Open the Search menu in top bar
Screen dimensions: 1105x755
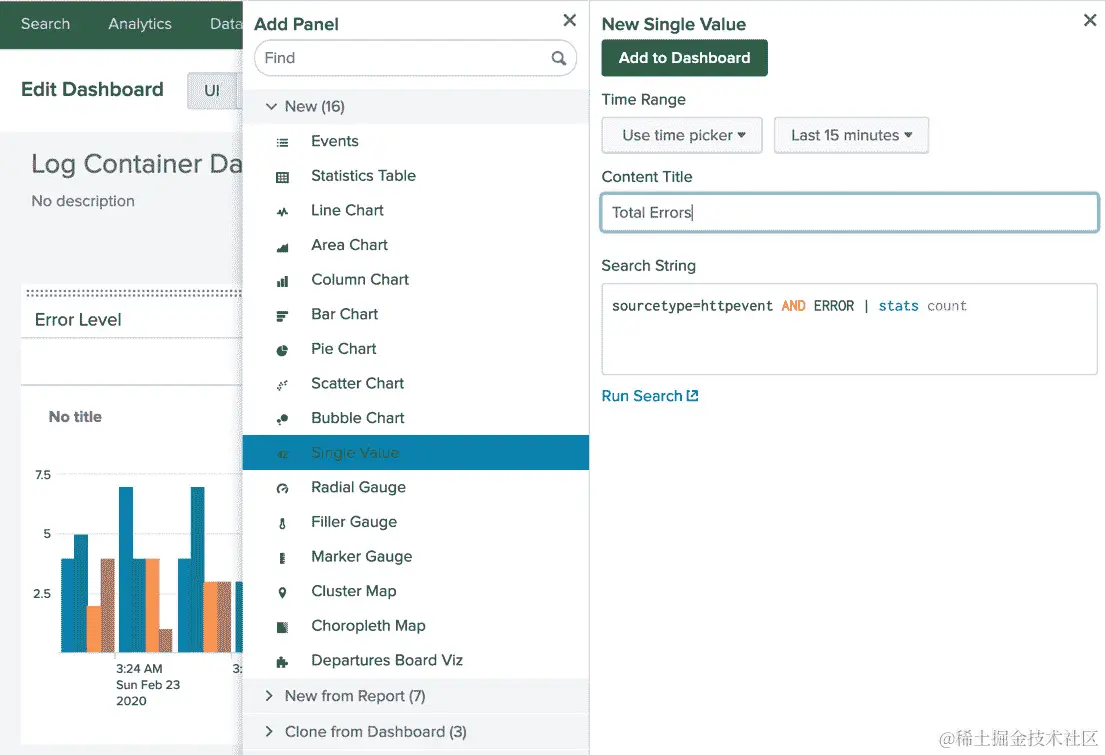coord(45,24)
